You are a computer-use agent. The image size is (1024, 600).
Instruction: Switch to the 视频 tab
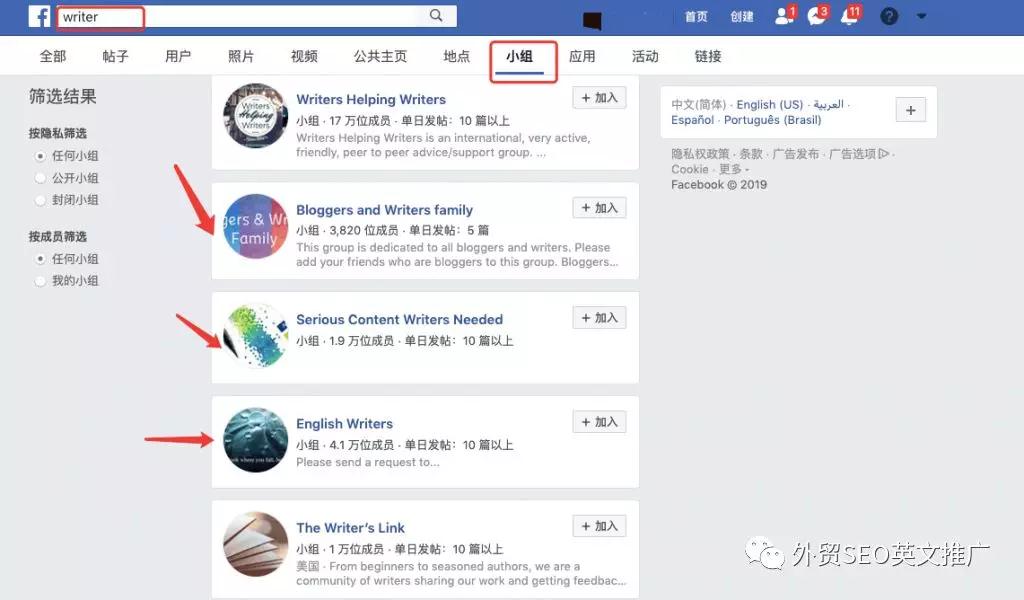click(x=304, y=56)
